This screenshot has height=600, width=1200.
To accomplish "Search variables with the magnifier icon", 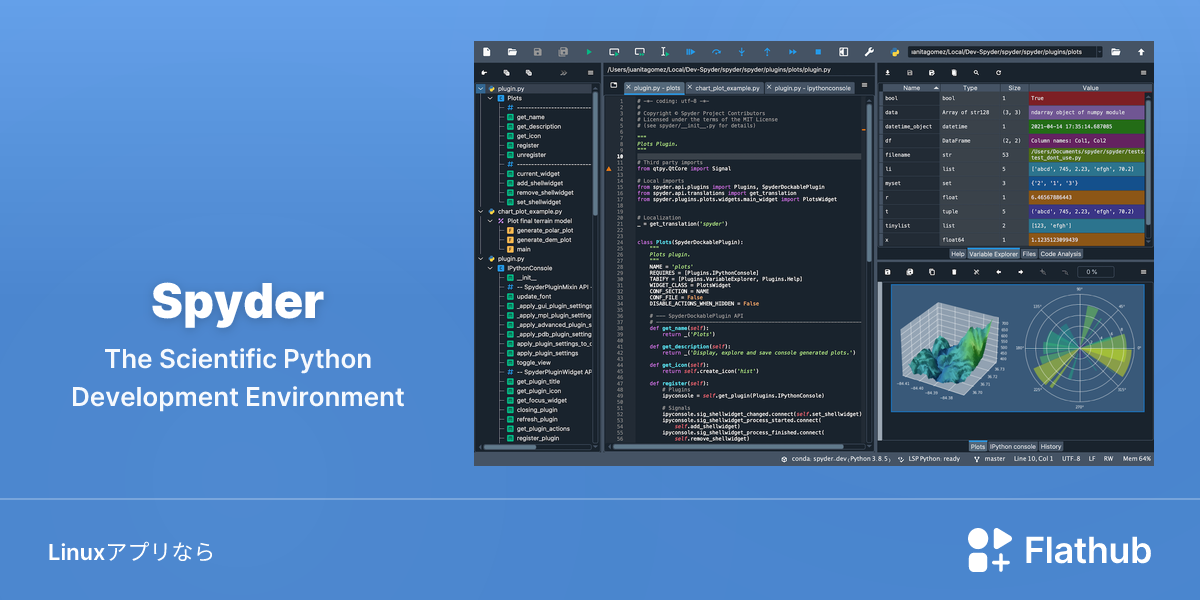I will point(977,73).
